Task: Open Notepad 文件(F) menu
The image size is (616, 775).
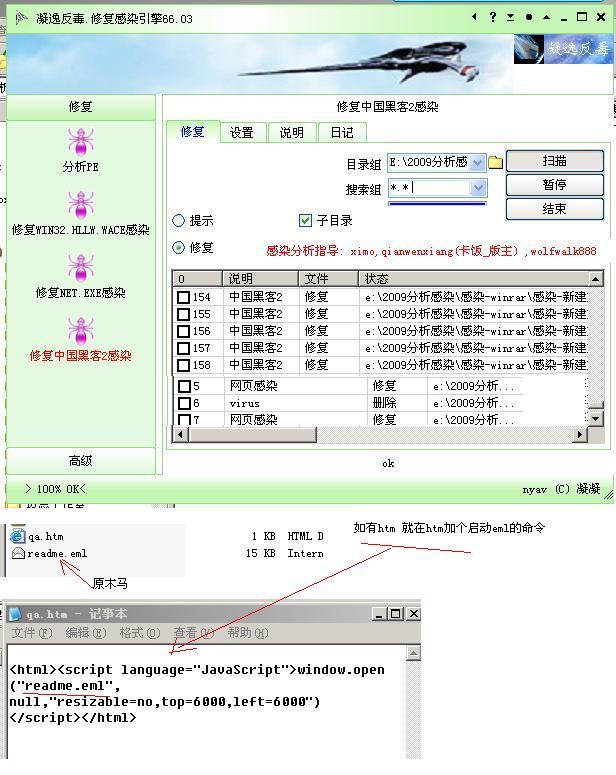Action: pos(32,633)
